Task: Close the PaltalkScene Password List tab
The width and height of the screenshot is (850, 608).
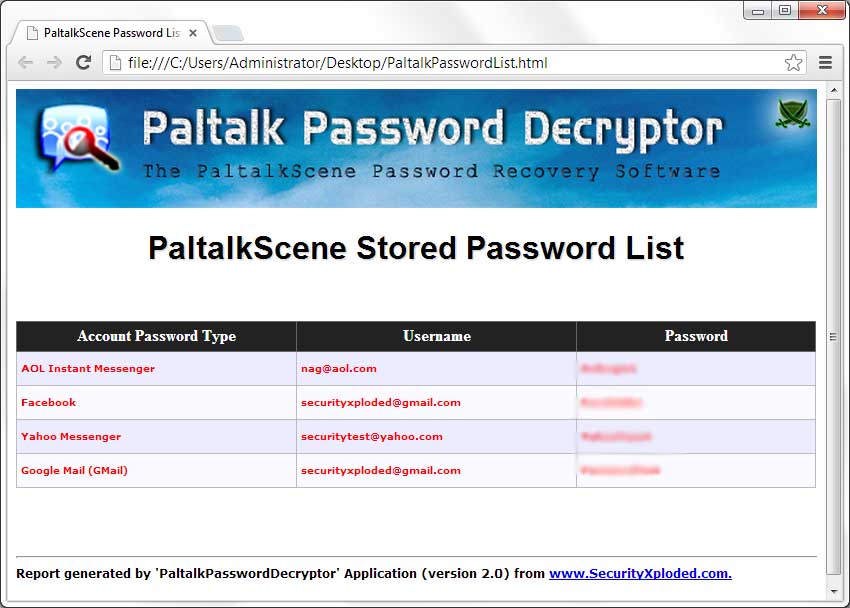Action: pos(192,33)
